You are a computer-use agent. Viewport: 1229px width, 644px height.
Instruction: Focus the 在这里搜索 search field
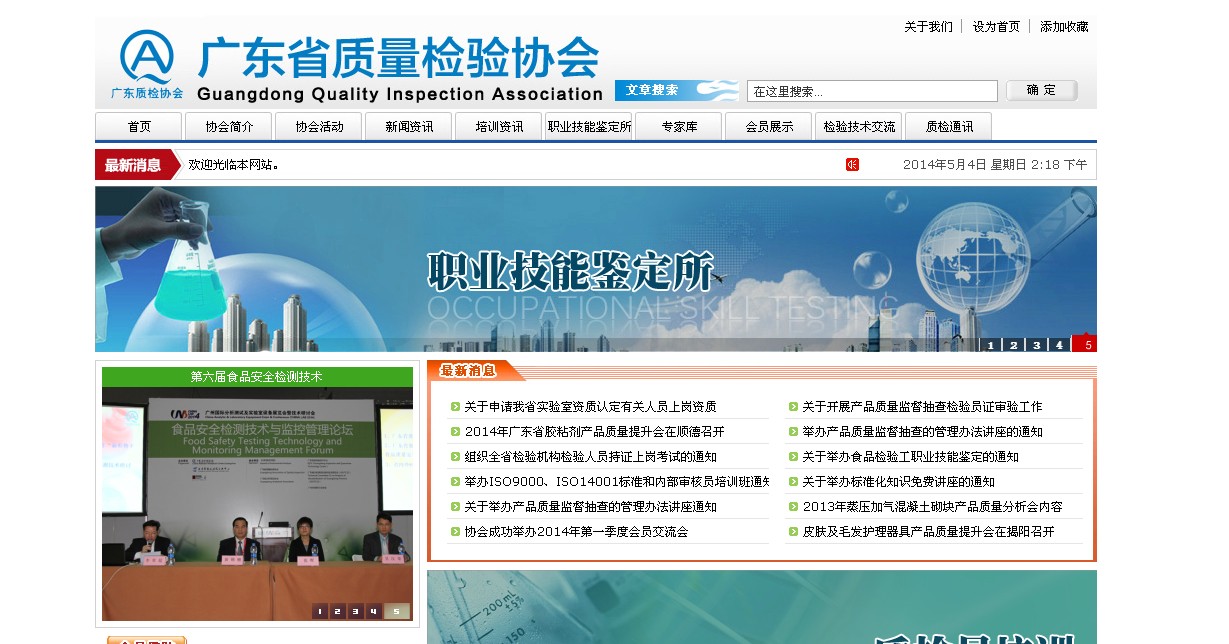click(x=872, y=91)
